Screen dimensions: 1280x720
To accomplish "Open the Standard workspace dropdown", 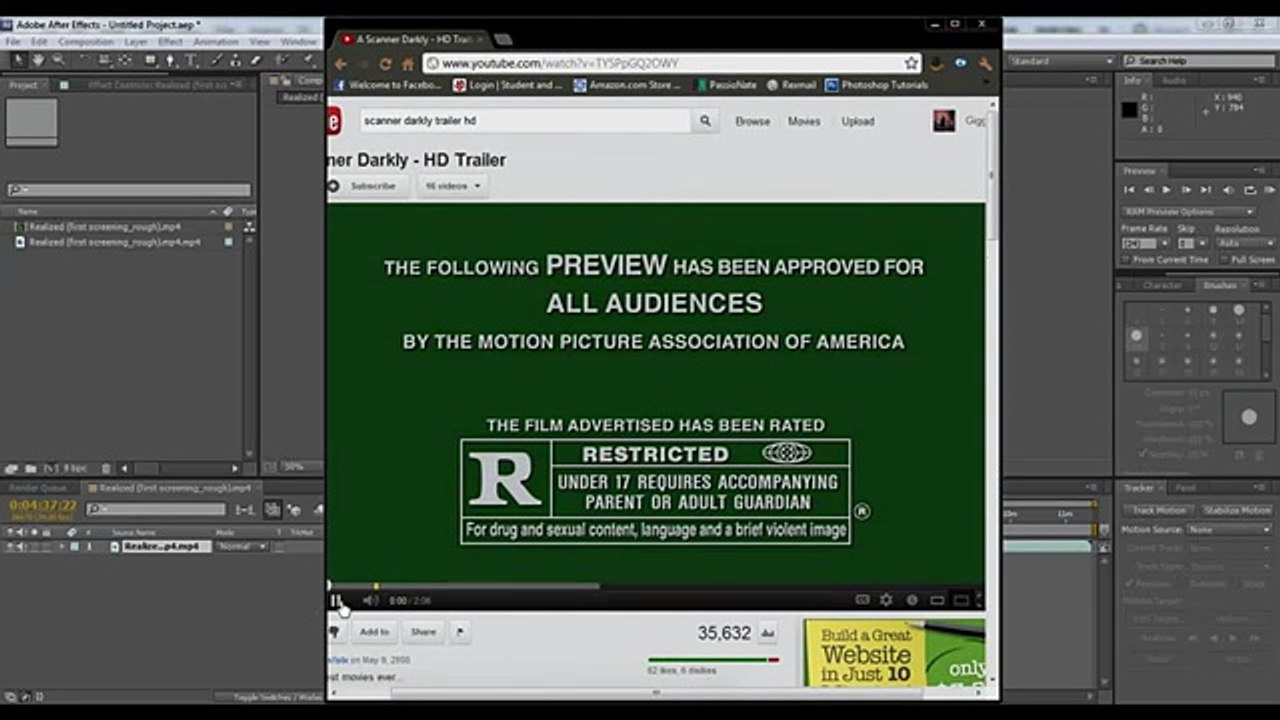I will (x=1061, y=61).
